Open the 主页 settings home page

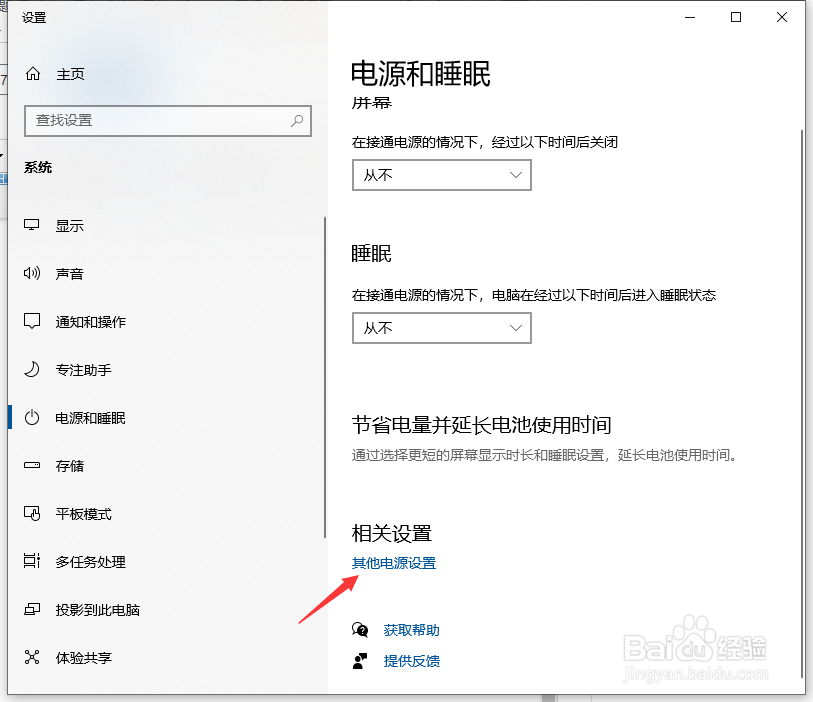[x=70, y=75]
